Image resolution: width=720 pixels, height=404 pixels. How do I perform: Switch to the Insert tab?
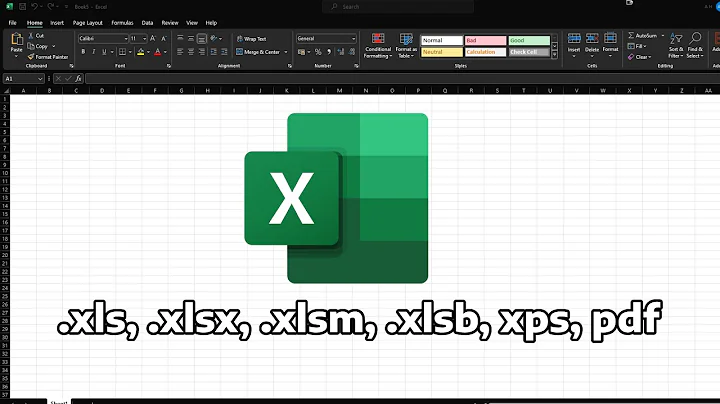[x=57, y=22]
